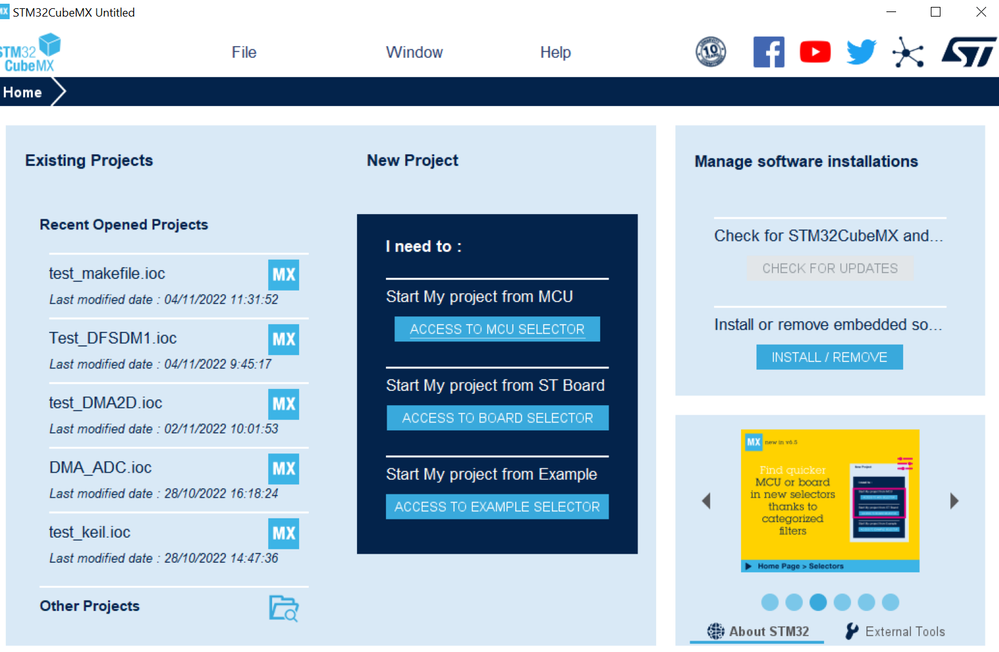
Task: Select the fifth carousel dot
Action: coord(866,602)
